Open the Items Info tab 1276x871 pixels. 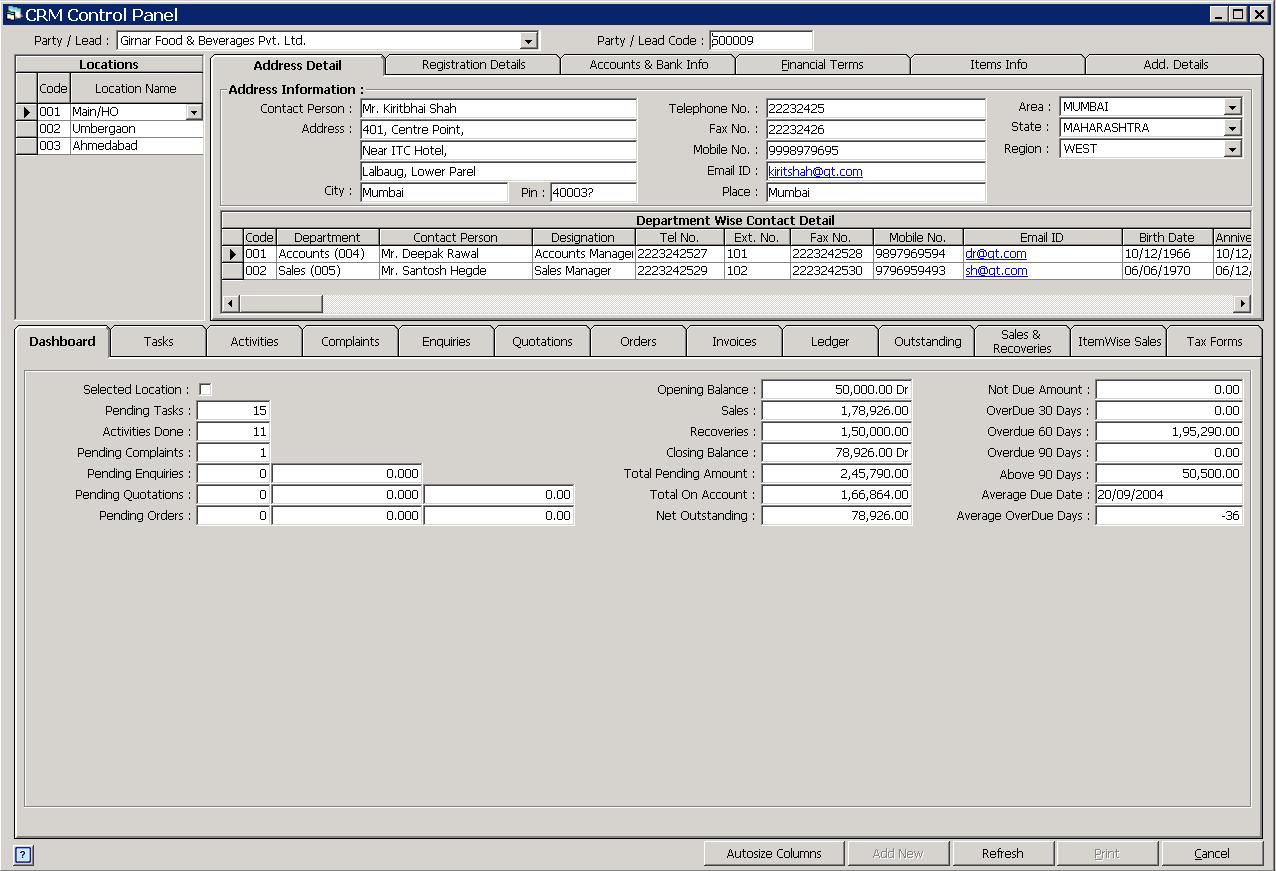click(x=998, y=65)
